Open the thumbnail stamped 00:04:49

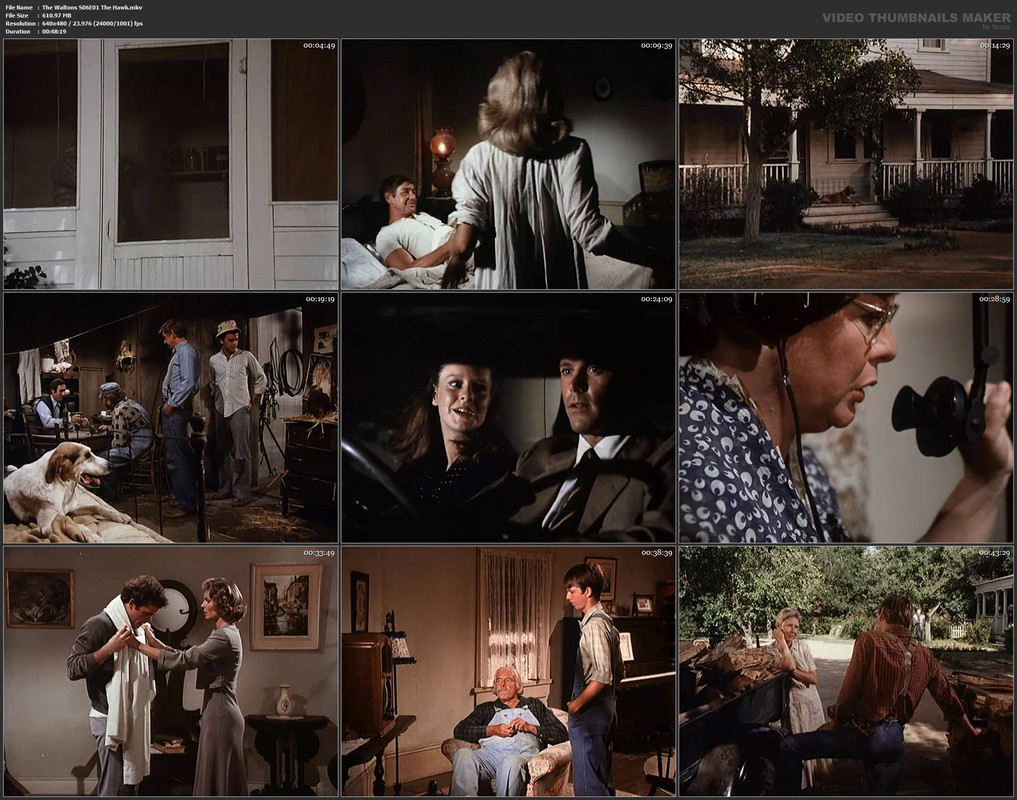[171, 164]
